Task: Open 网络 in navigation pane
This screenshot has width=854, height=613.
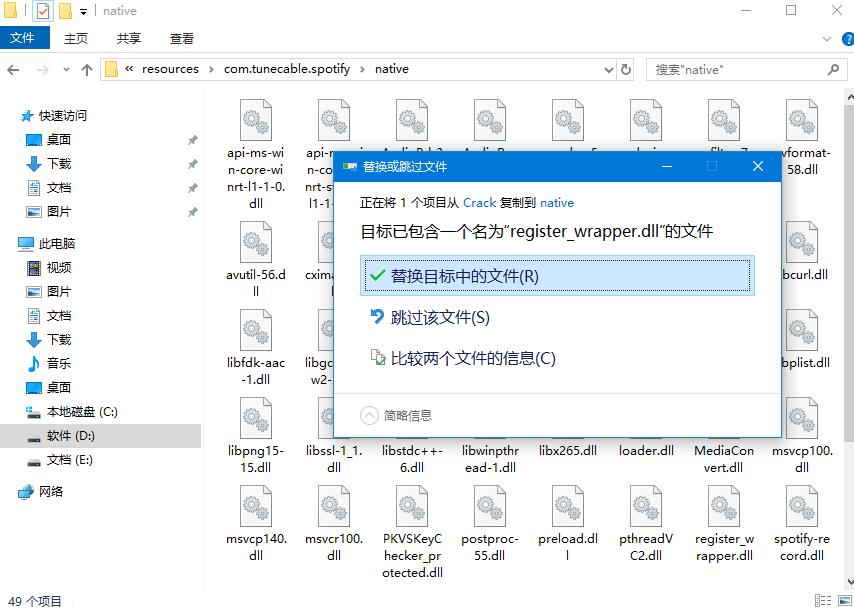Action: (51, 492)
